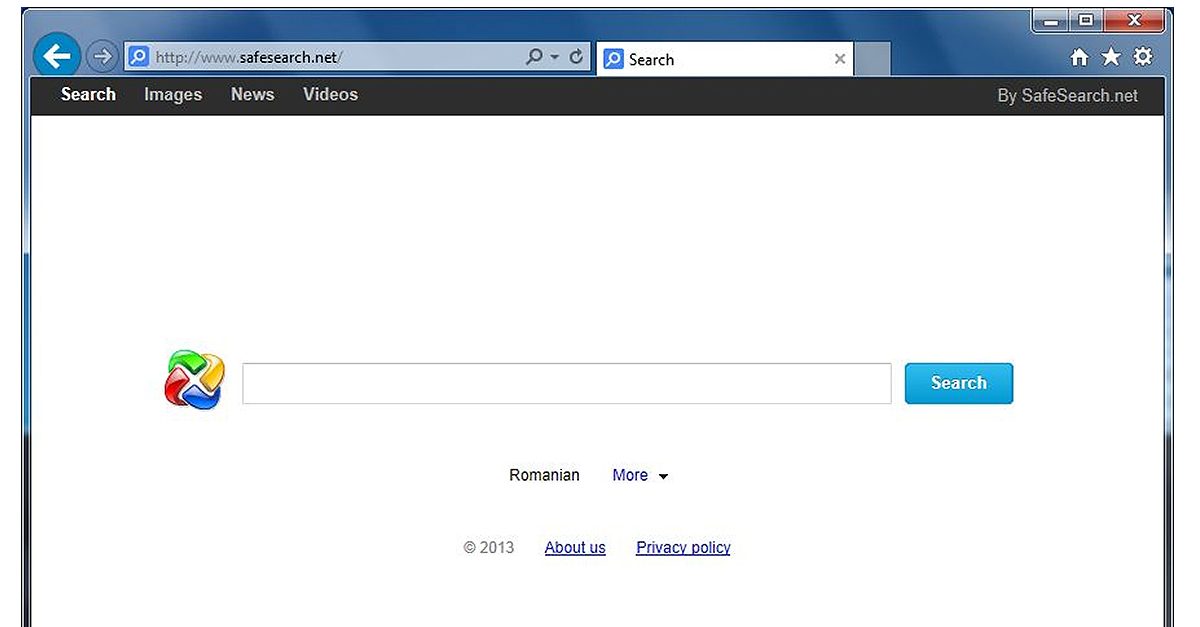Open the address bar search suggestions dropdown
Viewport: 1200px width, 627px height.
[x=553, y=57]
